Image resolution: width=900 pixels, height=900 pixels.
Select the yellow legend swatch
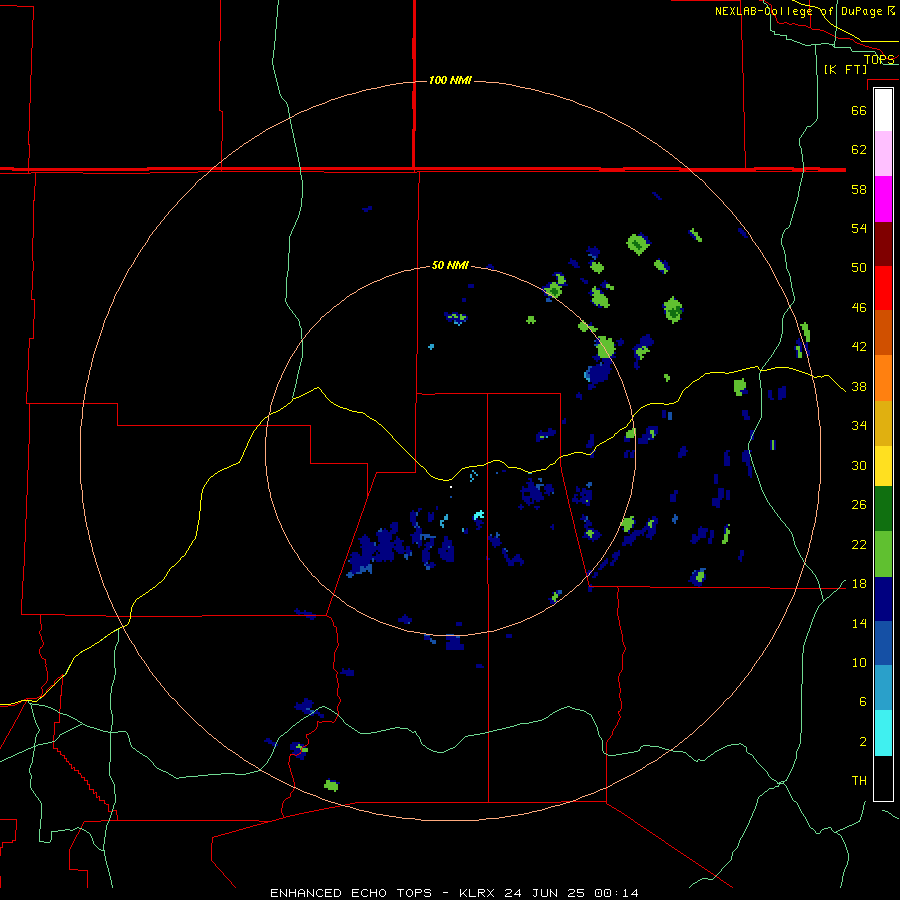coord(883,466)
